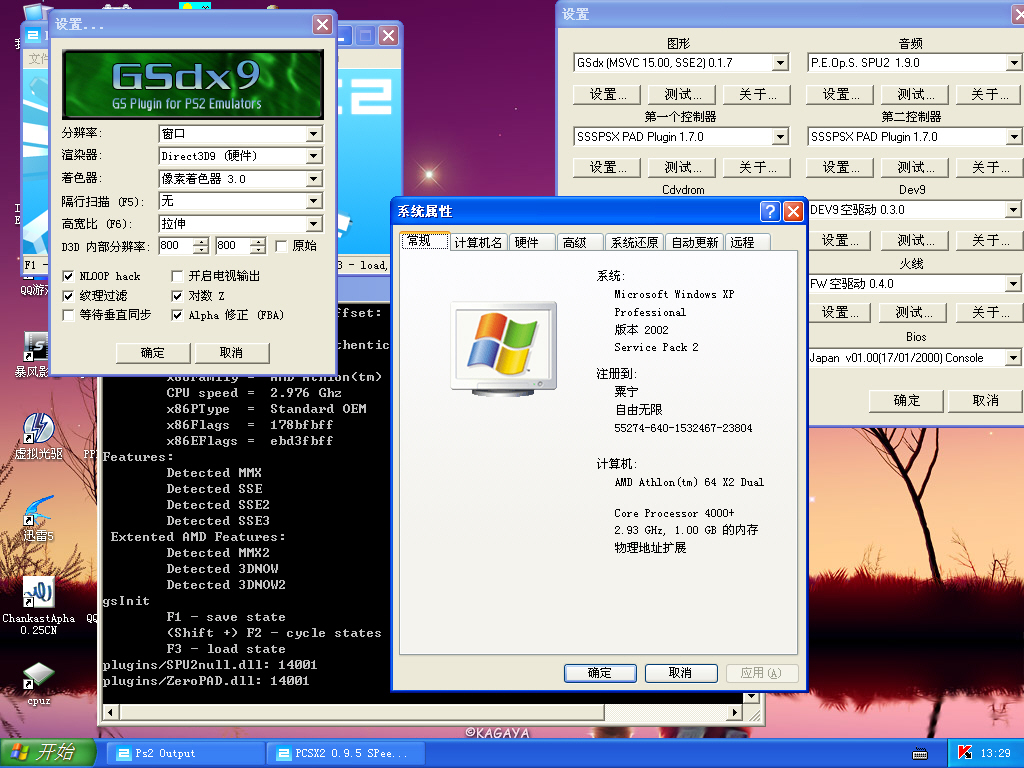Switch to the 硬件 tab
The width and height of the screenshot is (1024, 768).
(532, 243)
